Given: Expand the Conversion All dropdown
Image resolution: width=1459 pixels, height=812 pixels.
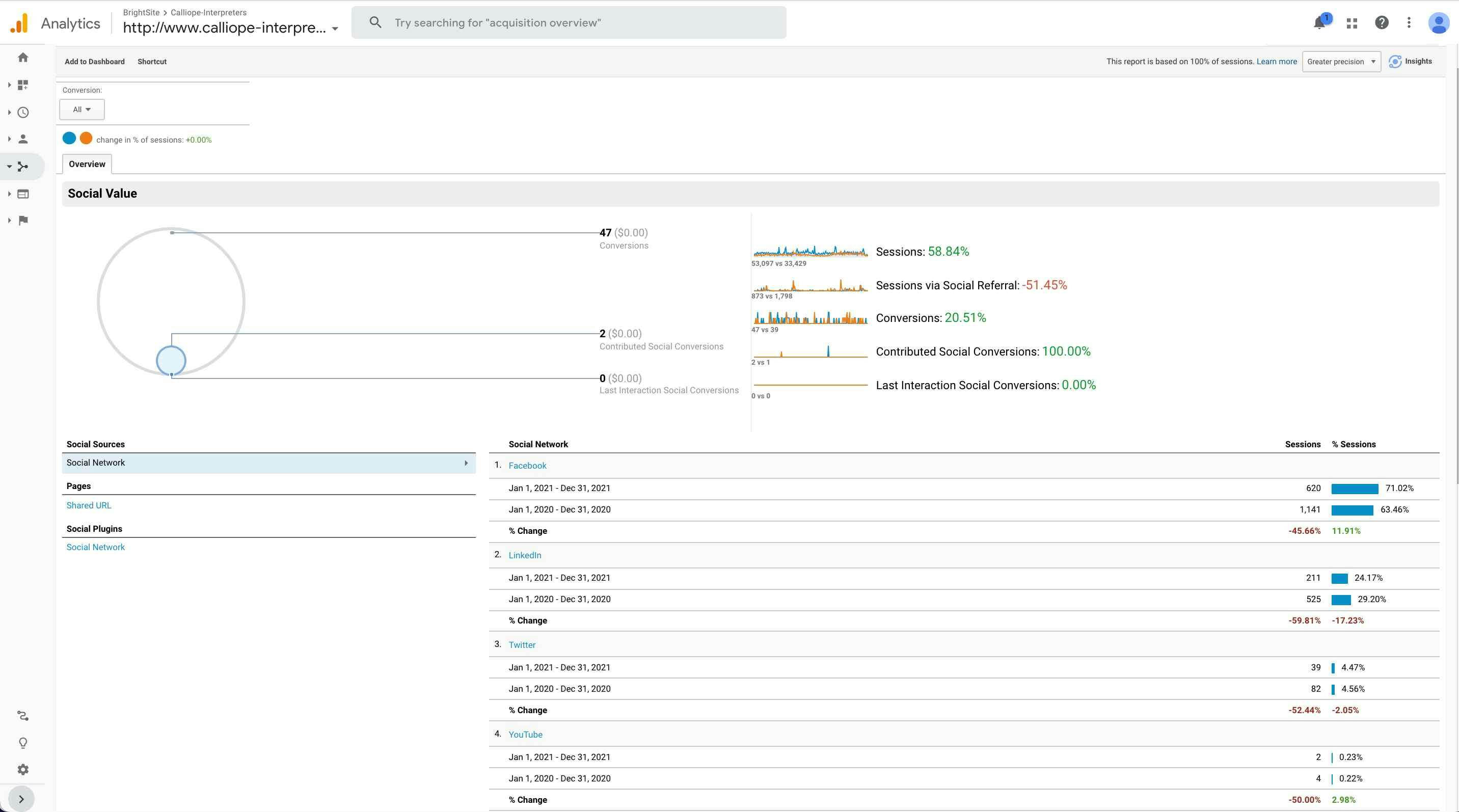Looking at the screenshot, I should pos(82,110).
